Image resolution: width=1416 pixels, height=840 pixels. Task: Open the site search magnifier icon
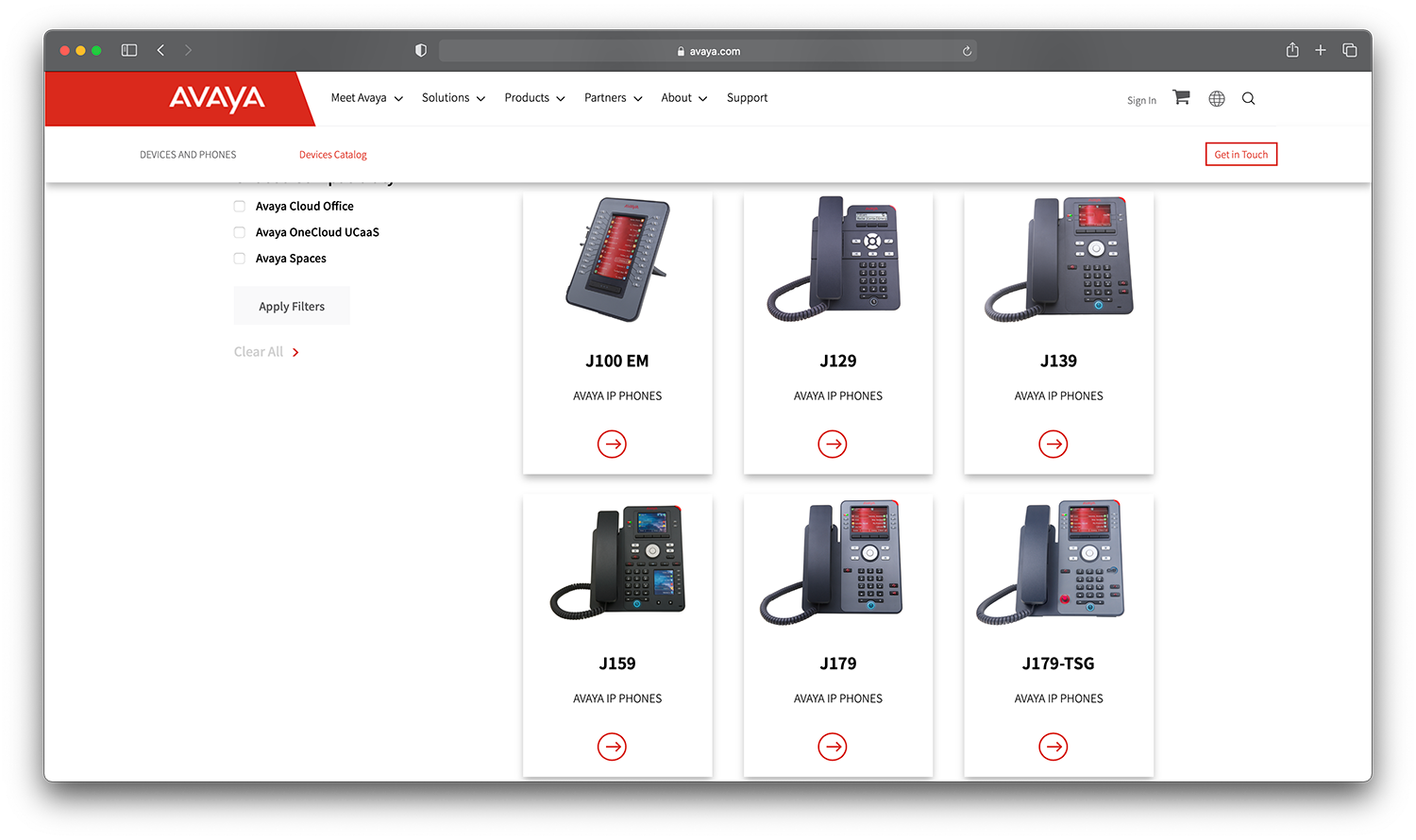1248,98
